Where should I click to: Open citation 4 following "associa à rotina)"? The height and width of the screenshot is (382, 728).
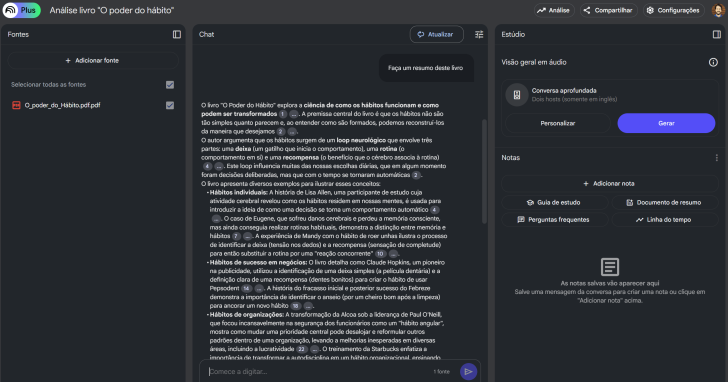pyautogui.click(x=207, y=166)
